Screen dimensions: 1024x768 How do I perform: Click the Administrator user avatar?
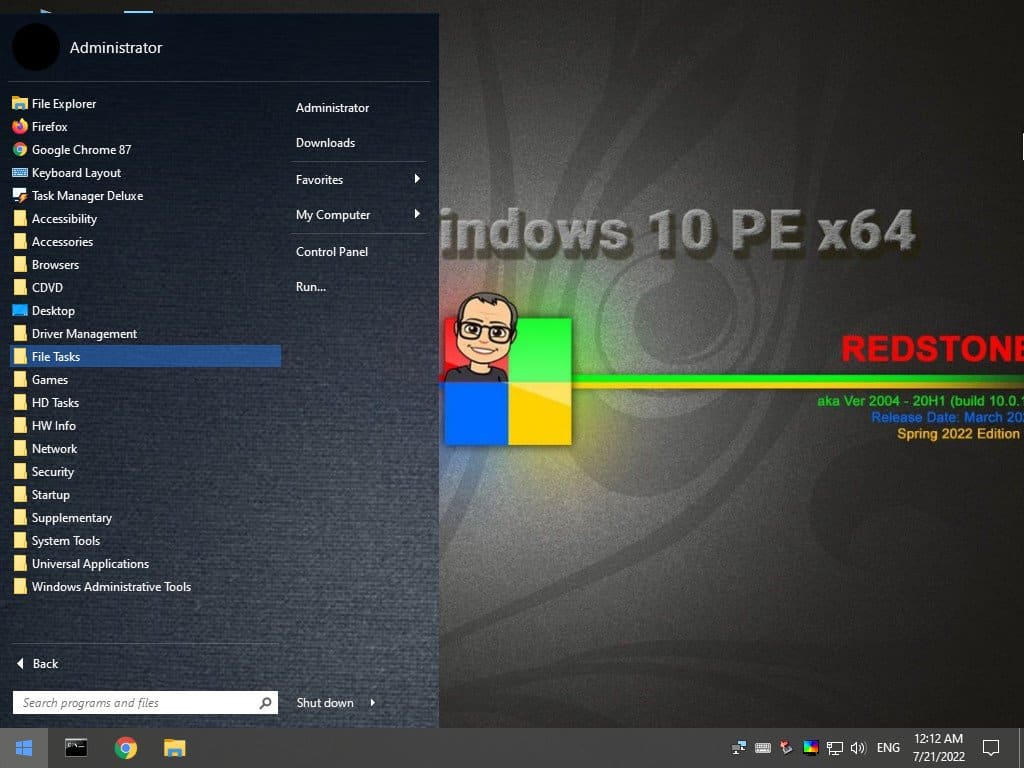[x=36, y=47]
